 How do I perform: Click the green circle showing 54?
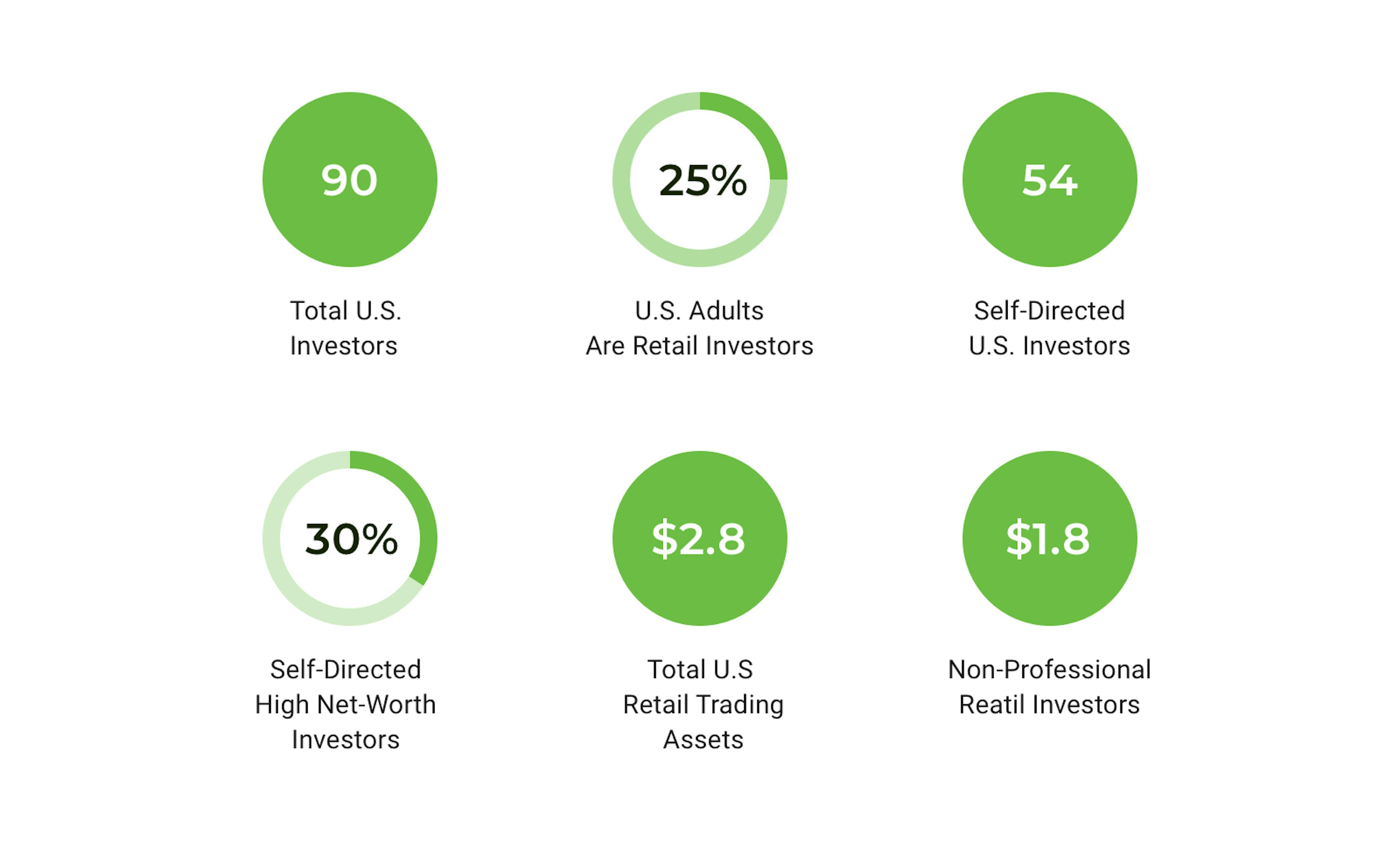point(1049,179)
